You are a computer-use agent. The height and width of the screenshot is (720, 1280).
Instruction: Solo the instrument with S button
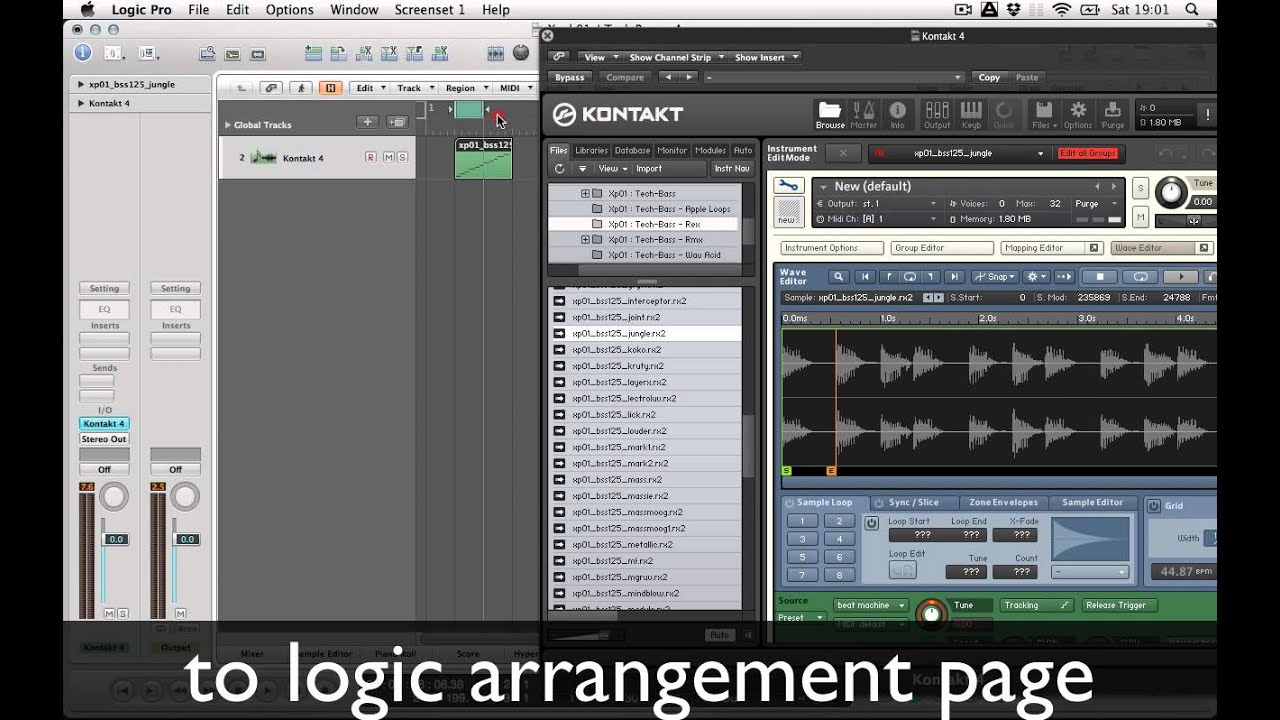pyautogui.click(x=1140, y=188)
